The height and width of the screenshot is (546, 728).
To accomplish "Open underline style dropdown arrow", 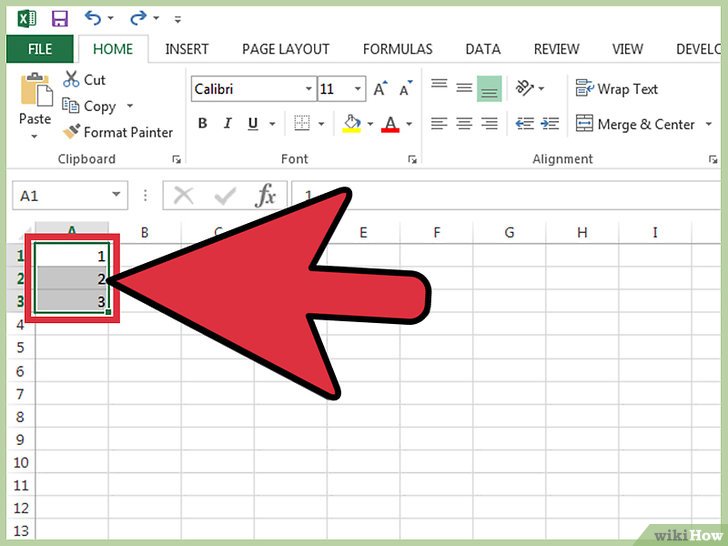I will [x=273, y=124].
